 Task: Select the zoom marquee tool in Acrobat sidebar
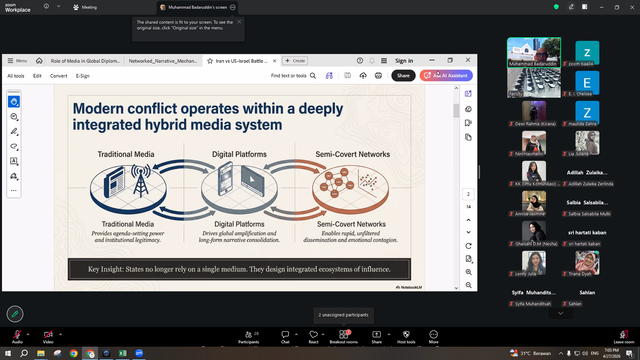(14, 117)
